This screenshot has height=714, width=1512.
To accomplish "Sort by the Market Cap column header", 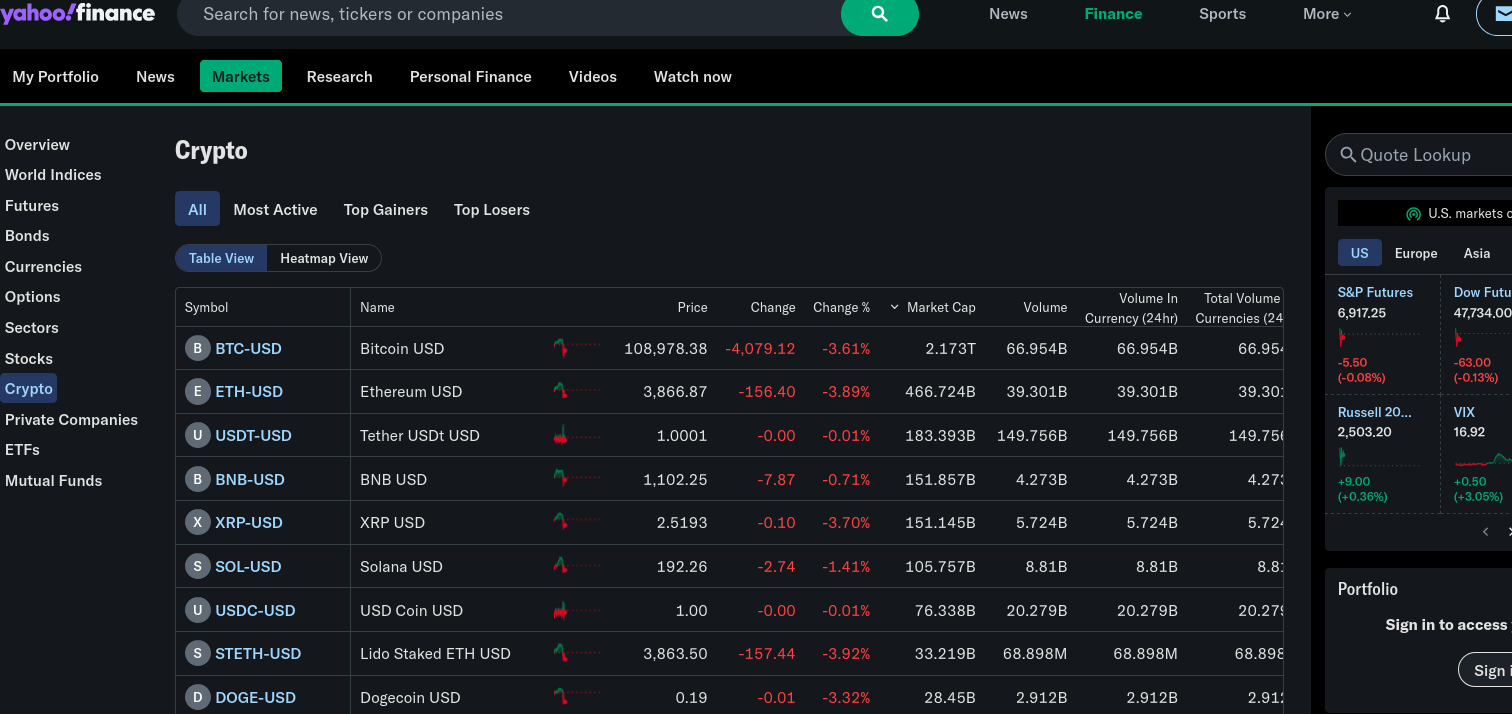I will (940, 307).
